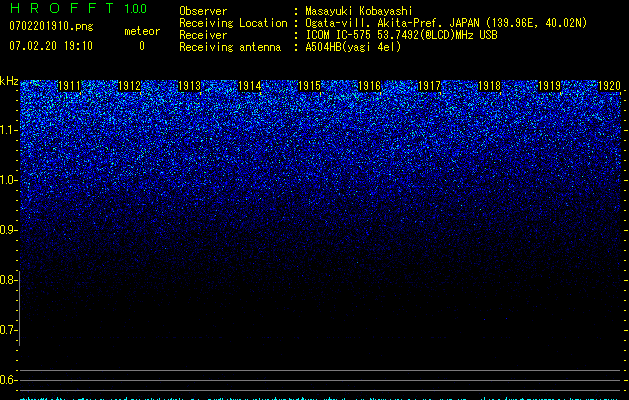629x400 pixels.
Task: Click observer name Masayuki Kobayashi
Action: [x=359, y=11]
